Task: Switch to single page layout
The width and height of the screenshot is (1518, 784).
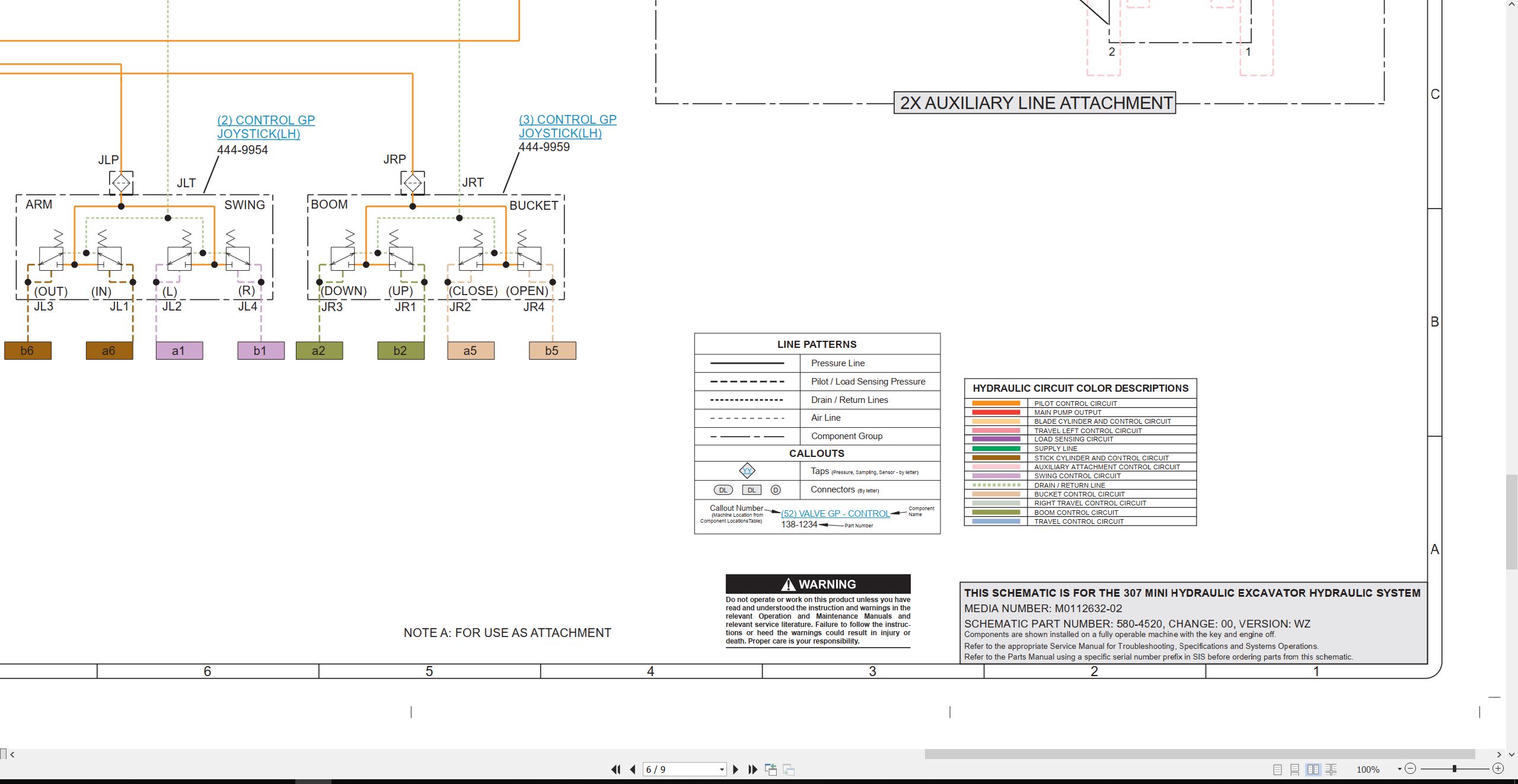Action: click(1277, 769)
